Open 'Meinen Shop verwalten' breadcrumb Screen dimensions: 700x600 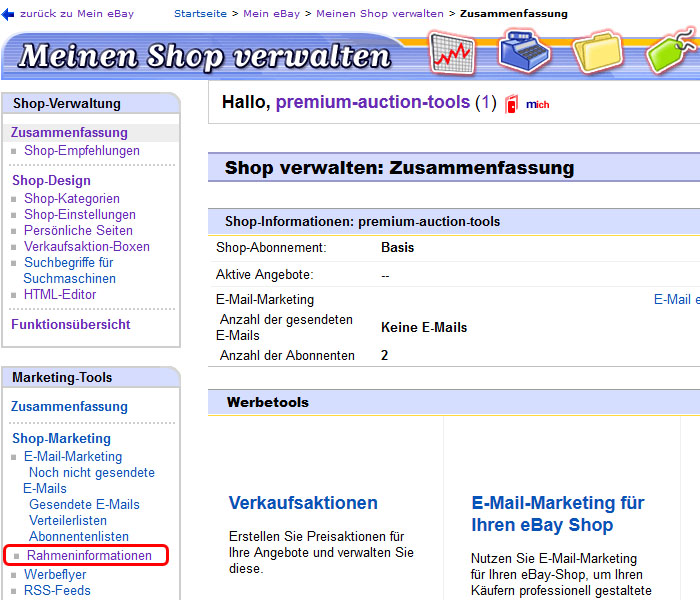point(380,14)
